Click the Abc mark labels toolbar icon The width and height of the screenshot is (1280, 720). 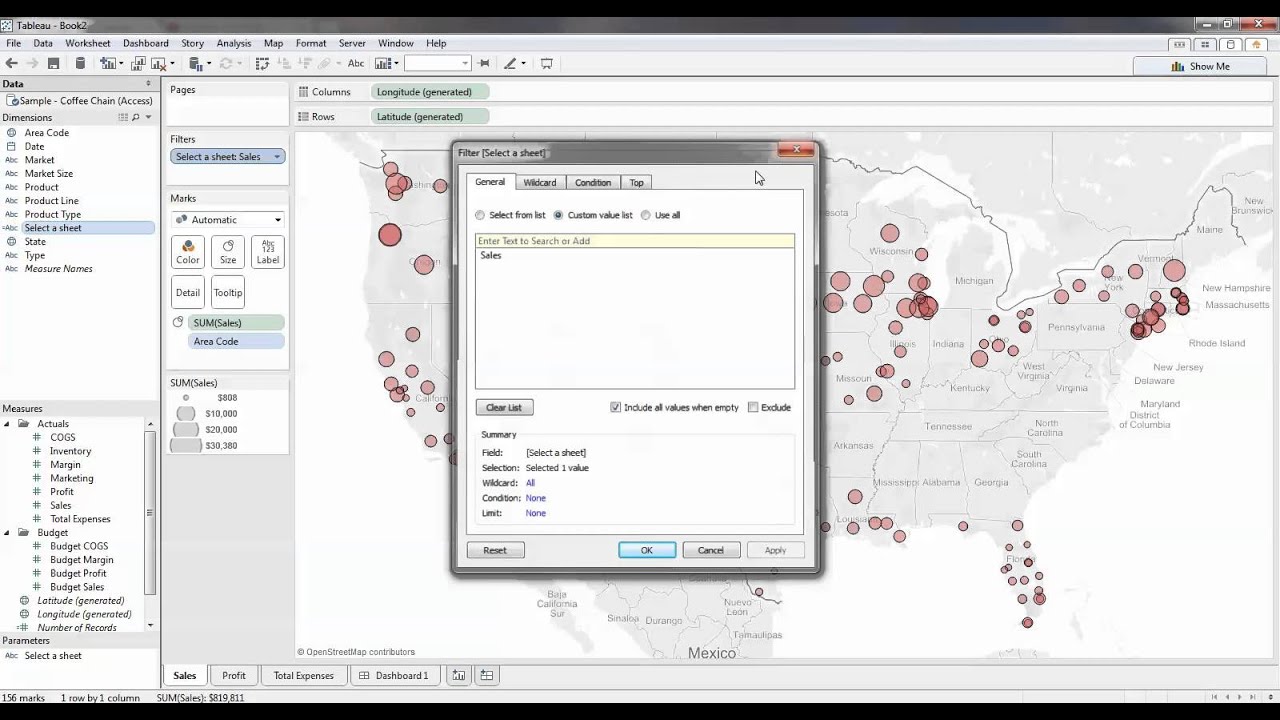[356, 63]
